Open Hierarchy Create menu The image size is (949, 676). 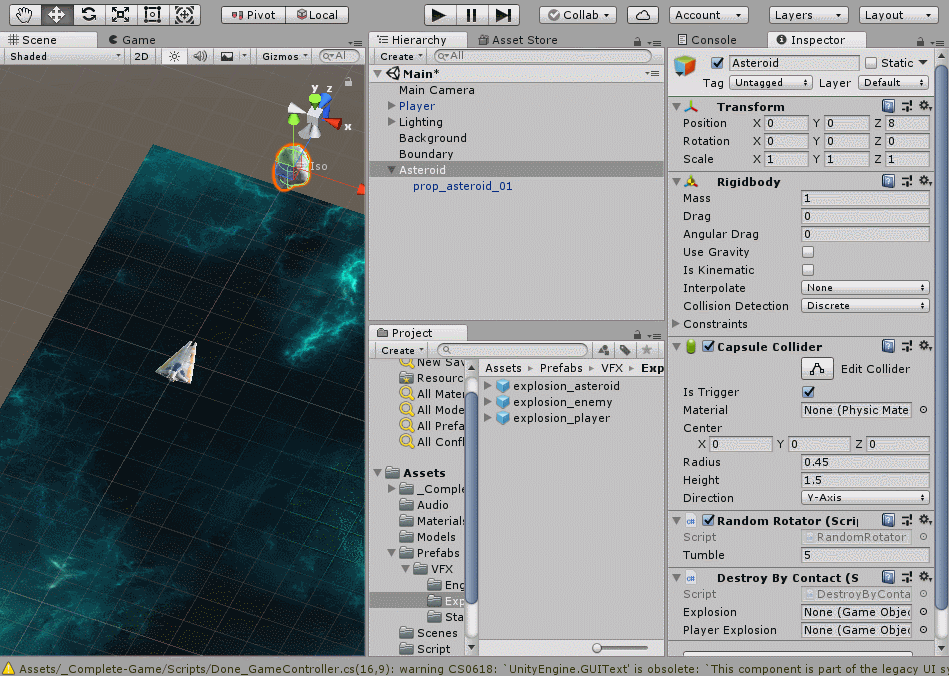[401, 56]
